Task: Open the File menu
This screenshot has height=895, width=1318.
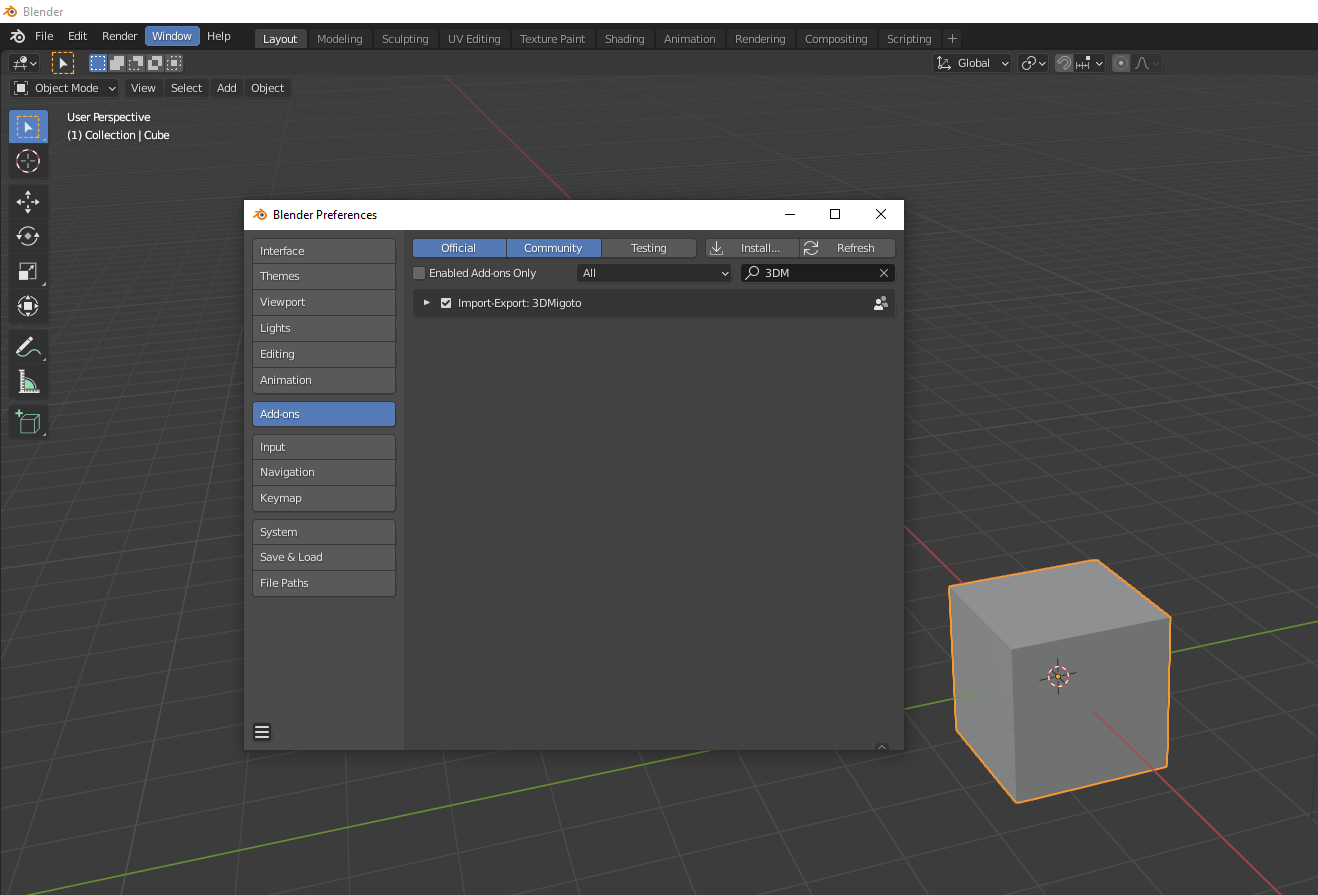Action: tap(44, 36)
